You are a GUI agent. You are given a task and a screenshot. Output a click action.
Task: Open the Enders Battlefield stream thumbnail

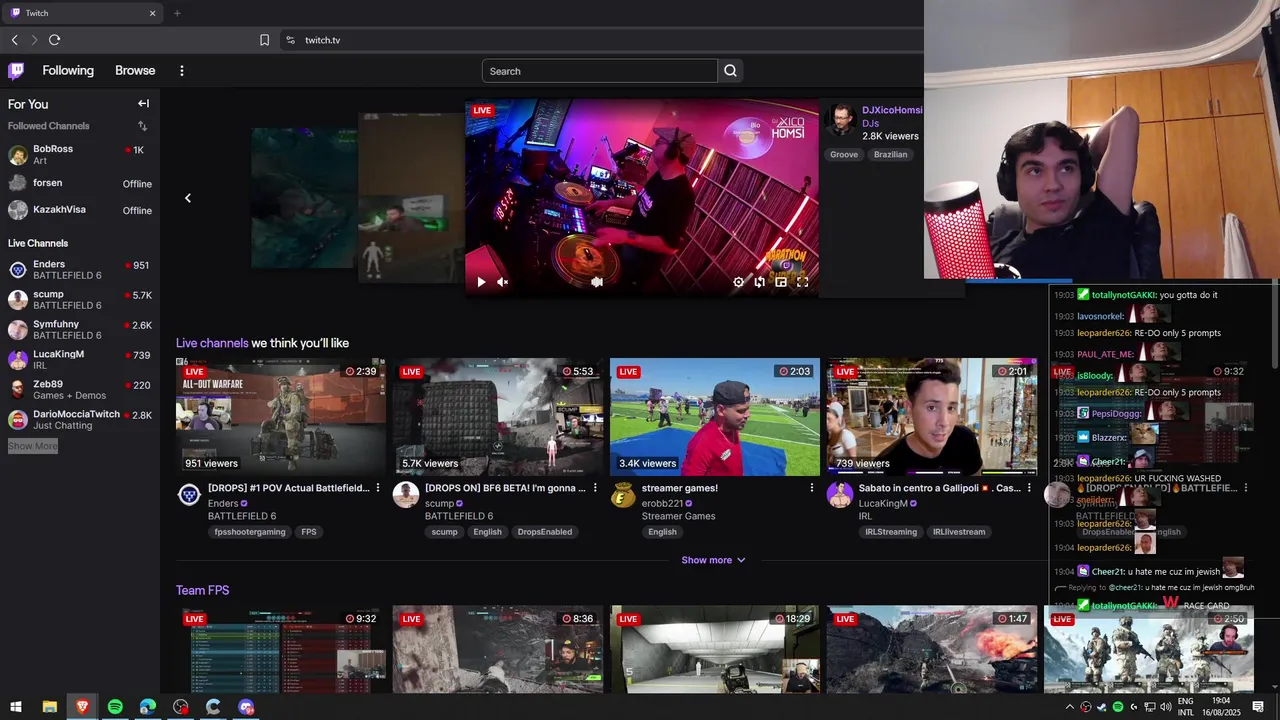281,416
